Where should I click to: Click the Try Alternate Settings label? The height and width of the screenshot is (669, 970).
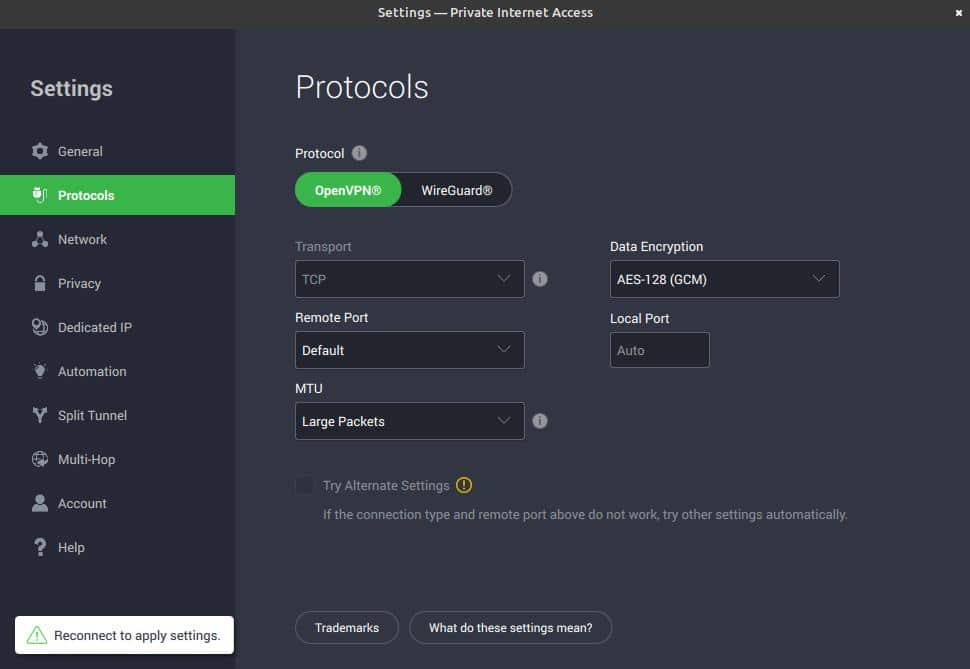click(x=386, y=485)
